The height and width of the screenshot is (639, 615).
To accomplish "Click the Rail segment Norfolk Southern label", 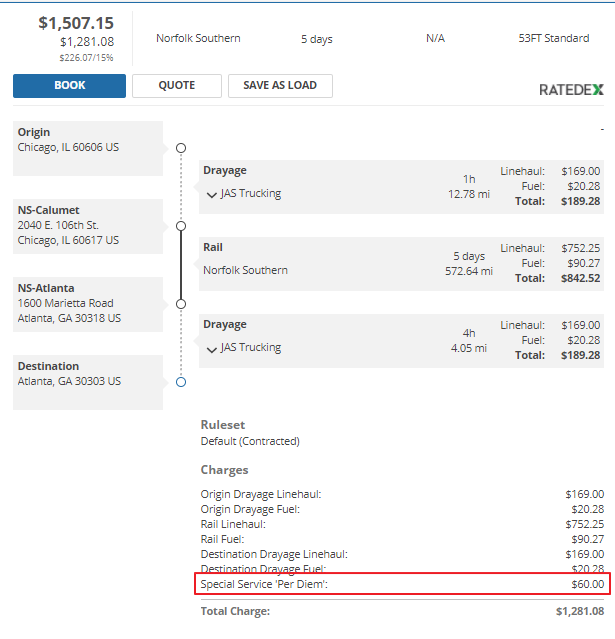I will tap(245, 270).
